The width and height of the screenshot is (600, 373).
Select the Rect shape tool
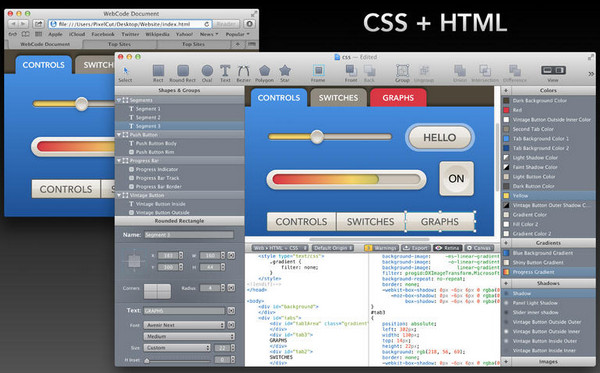tap(158, 71)
